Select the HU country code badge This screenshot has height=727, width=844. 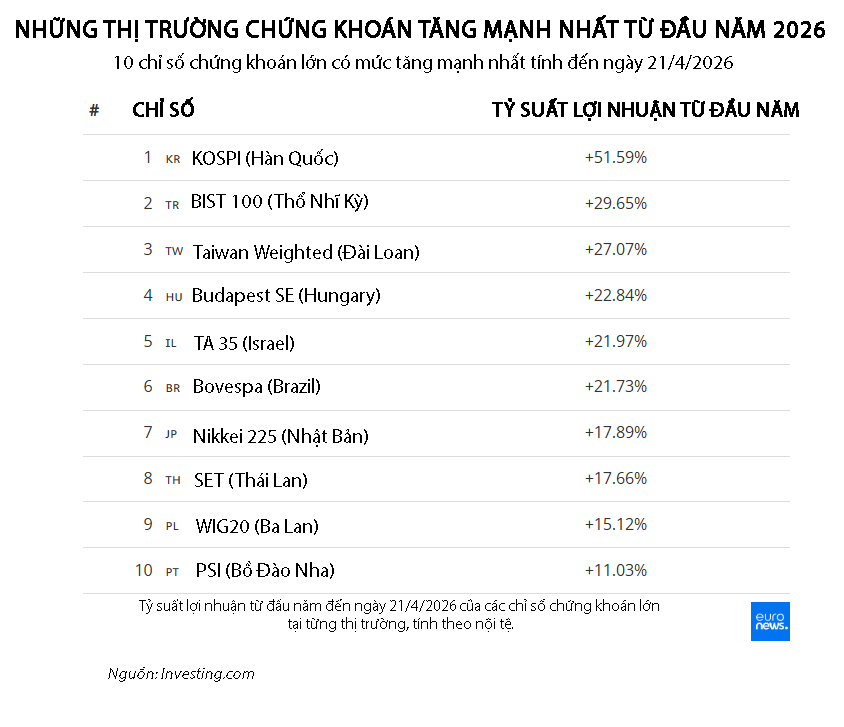pyautogui.click(x=173, y=297)
